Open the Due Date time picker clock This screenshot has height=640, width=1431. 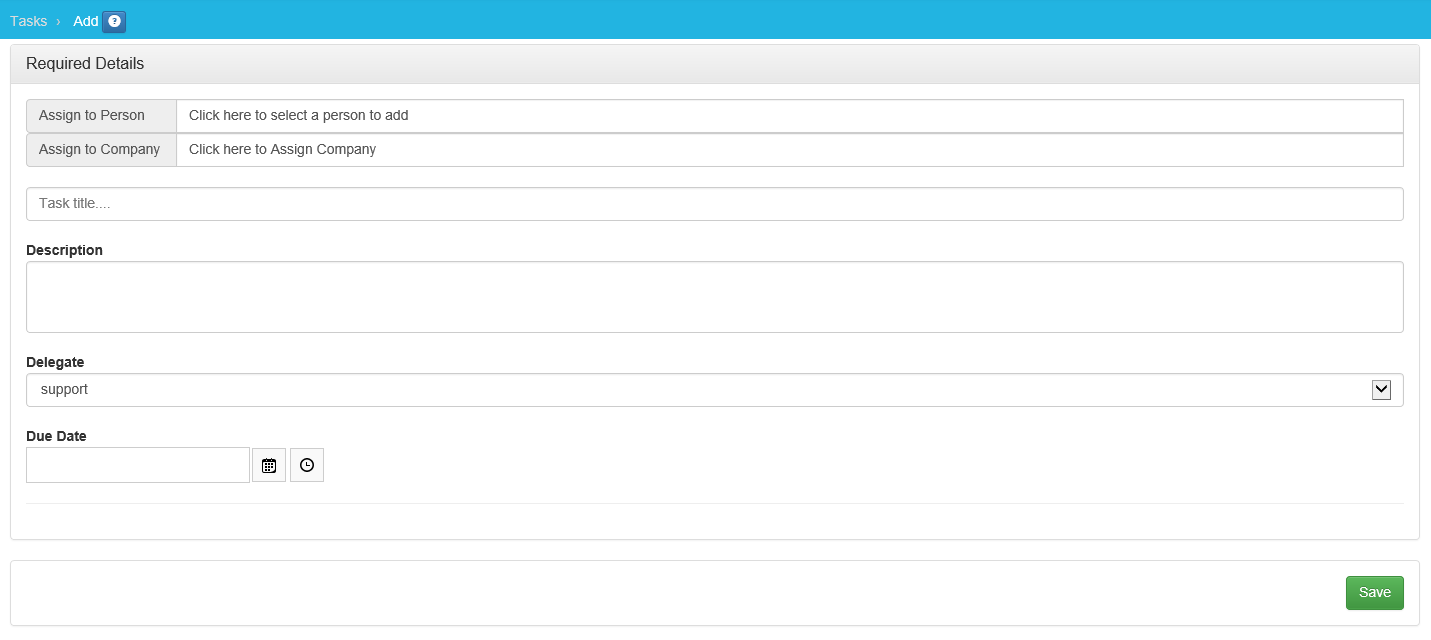[x=307, y=465]
